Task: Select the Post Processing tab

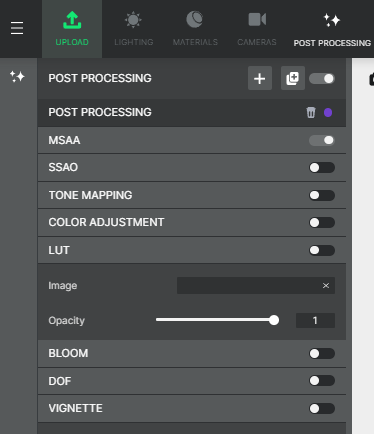Action: (332, 29)
